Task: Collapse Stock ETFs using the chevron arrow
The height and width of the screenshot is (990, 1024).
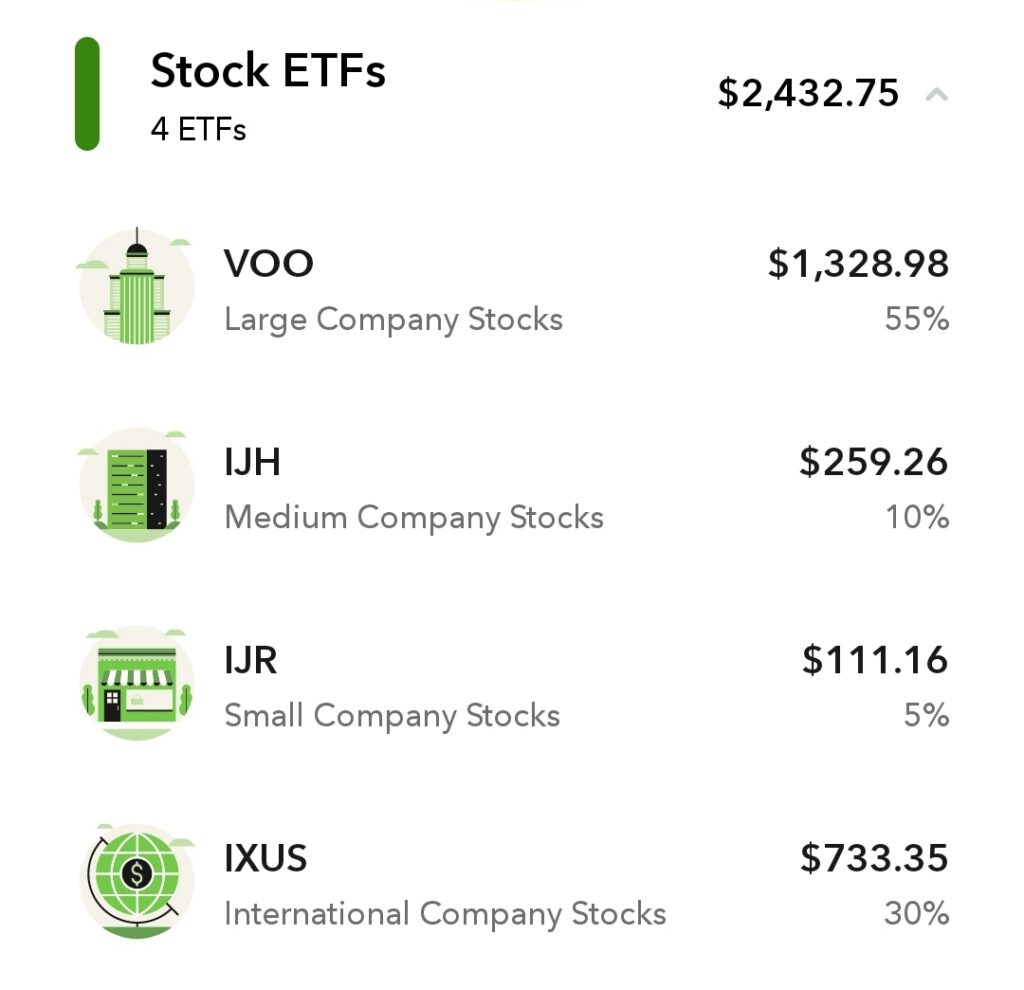Action: pyautogui.click(x=936, y=95)
